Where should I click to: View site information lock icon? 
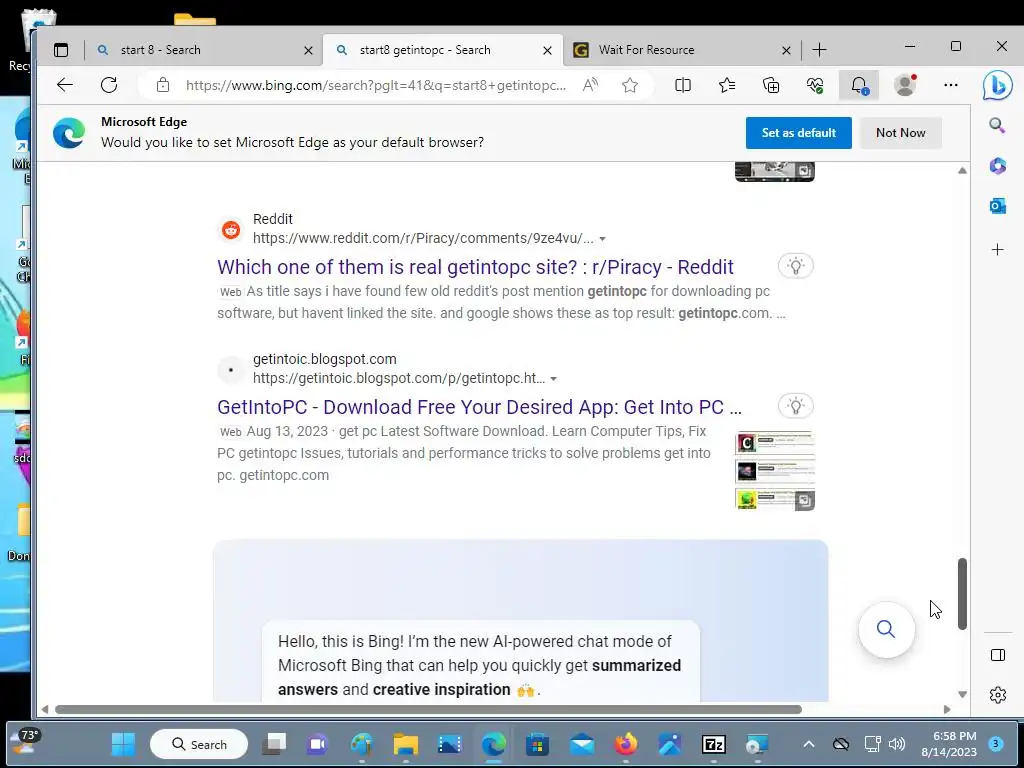[163, 85]
